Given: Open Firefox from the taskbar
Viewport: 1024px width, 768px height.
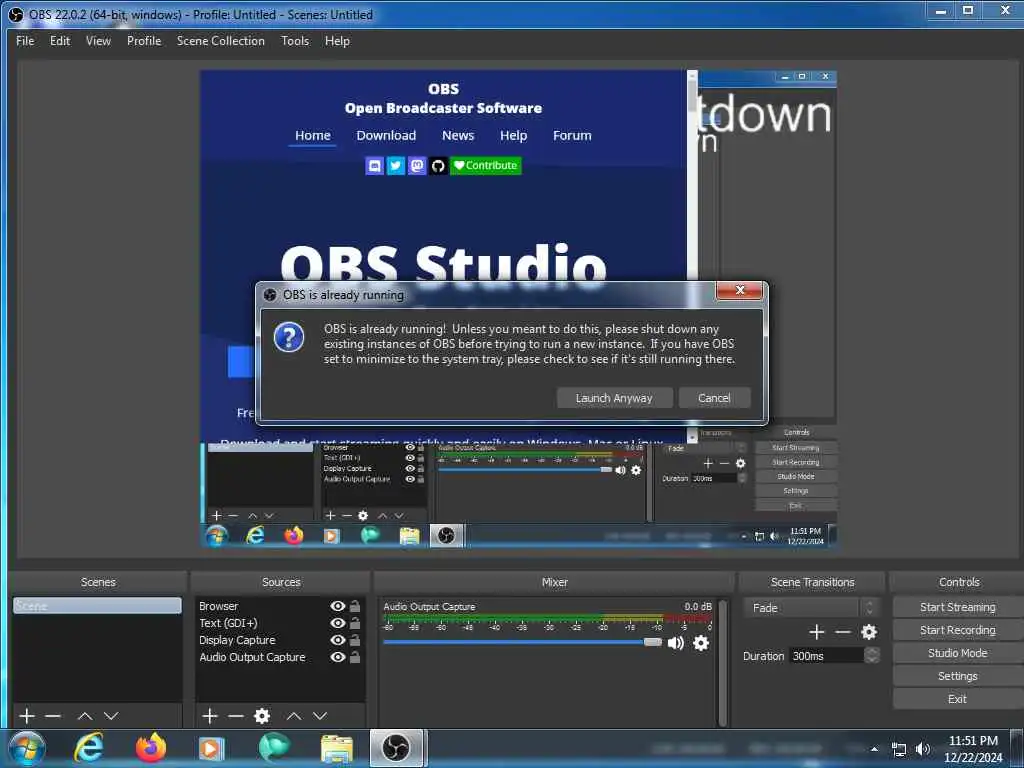Looking at the screenshot, I should click(151, 748).
